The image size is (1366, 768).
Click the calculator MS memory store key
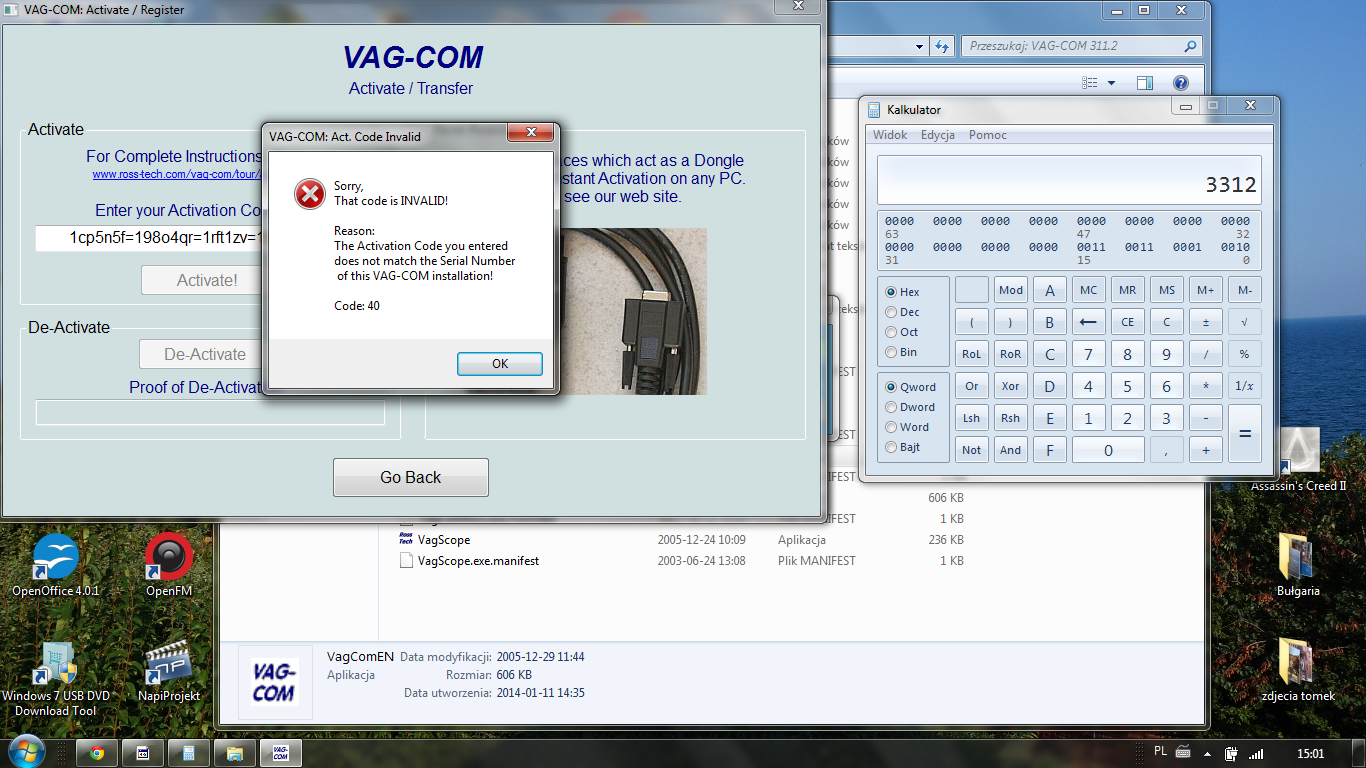pos(1166,290)
